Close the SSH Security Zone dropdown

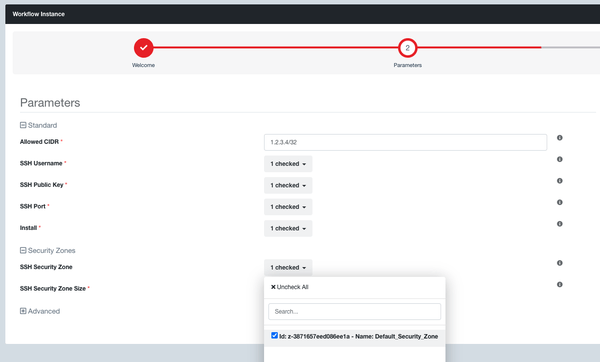click(288, 267)
